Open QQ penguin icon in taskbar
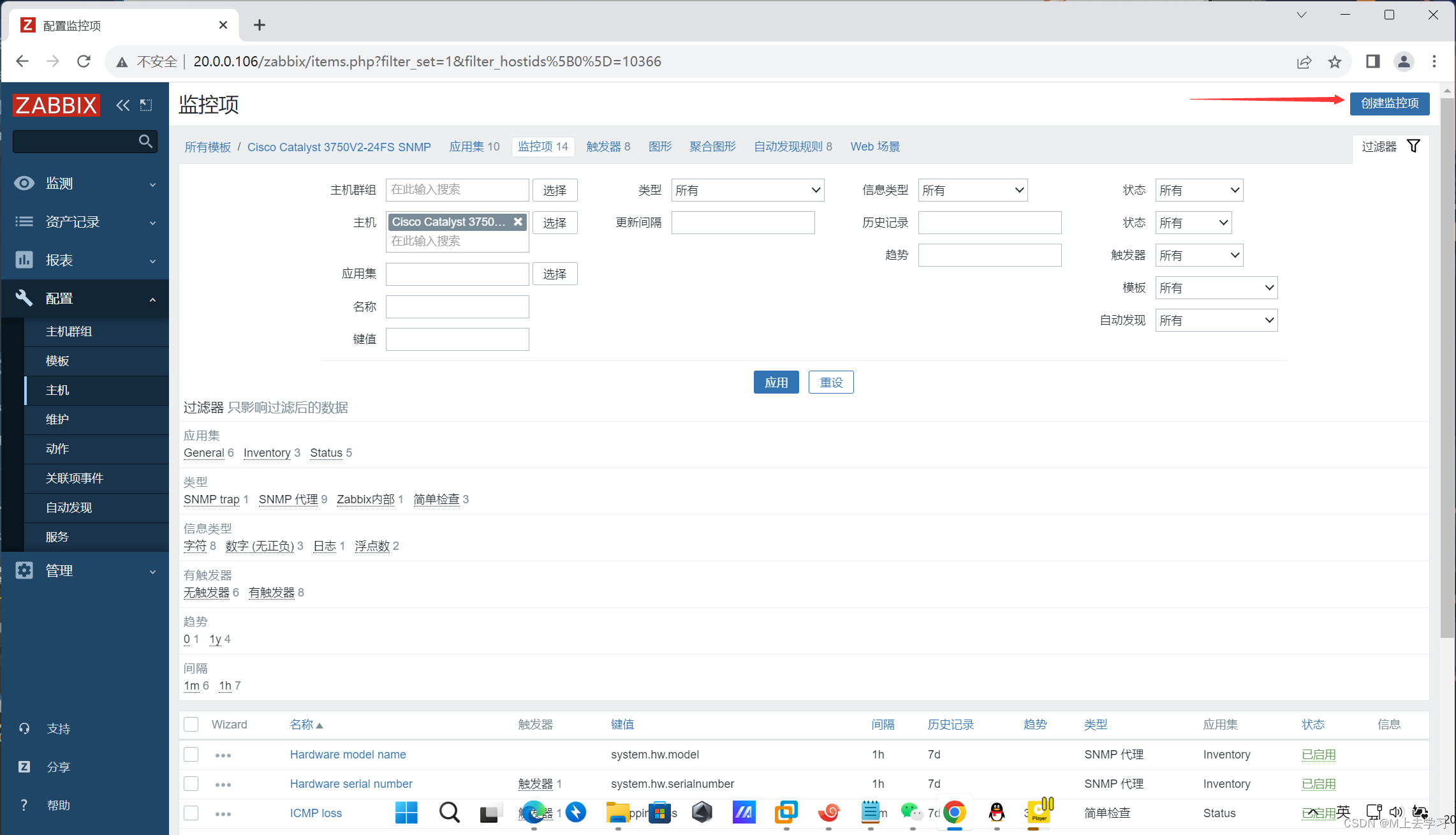Screen dimensions: 1456x835 pyautogui.click(x=997, y=812)
